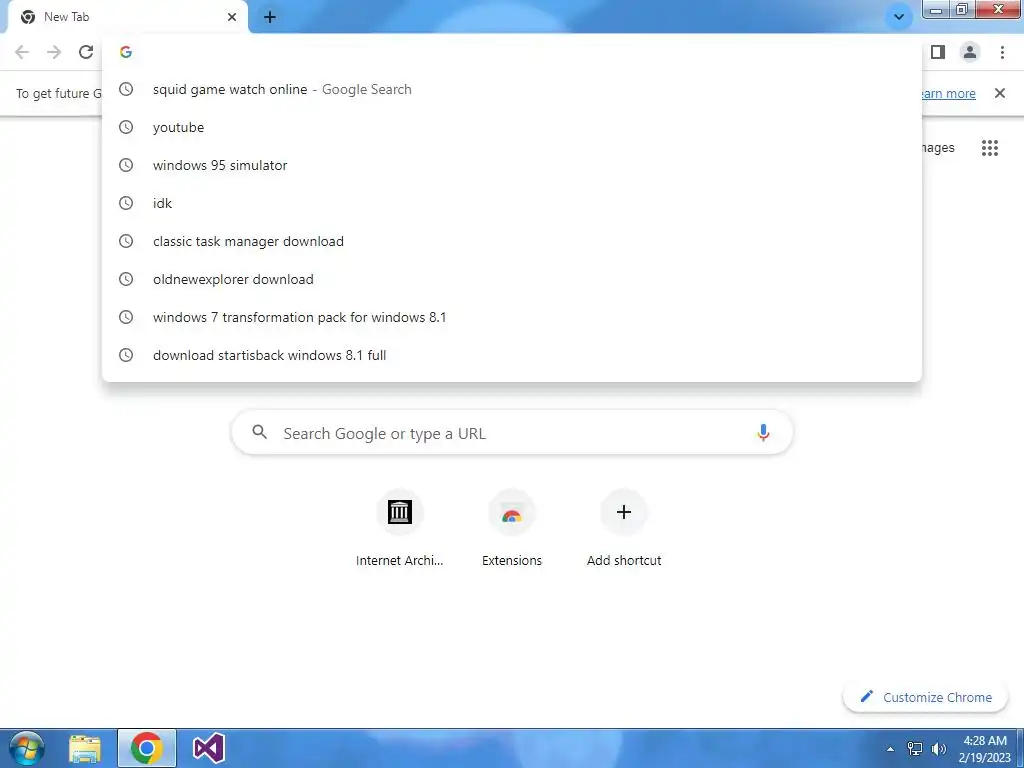The image size is (1024, 768).
Task: Open the Internet Archive shortcut
Action: (x=400, y=528)
